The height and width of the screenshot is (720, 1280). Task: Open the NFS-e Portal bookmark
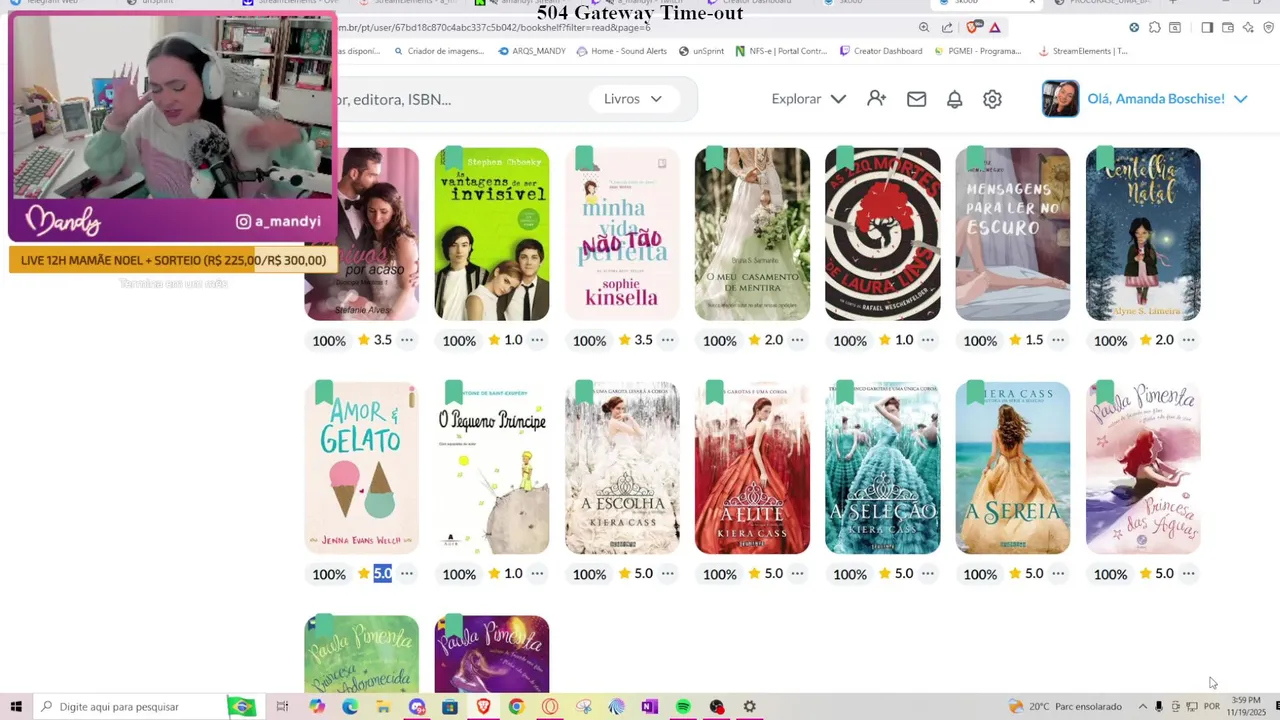(781, 51)
